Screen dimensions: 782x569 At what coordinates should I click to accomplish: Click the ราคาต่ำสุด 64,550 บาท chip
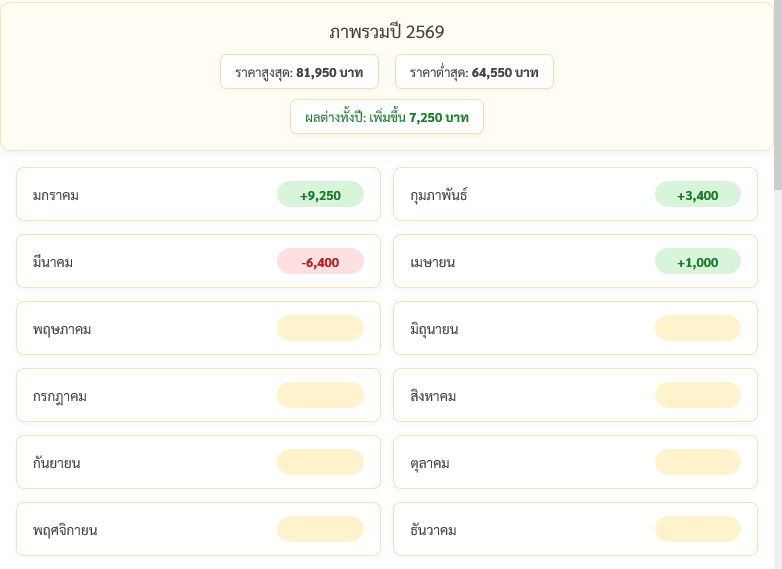pyautogui.click(x=474, y=72)
